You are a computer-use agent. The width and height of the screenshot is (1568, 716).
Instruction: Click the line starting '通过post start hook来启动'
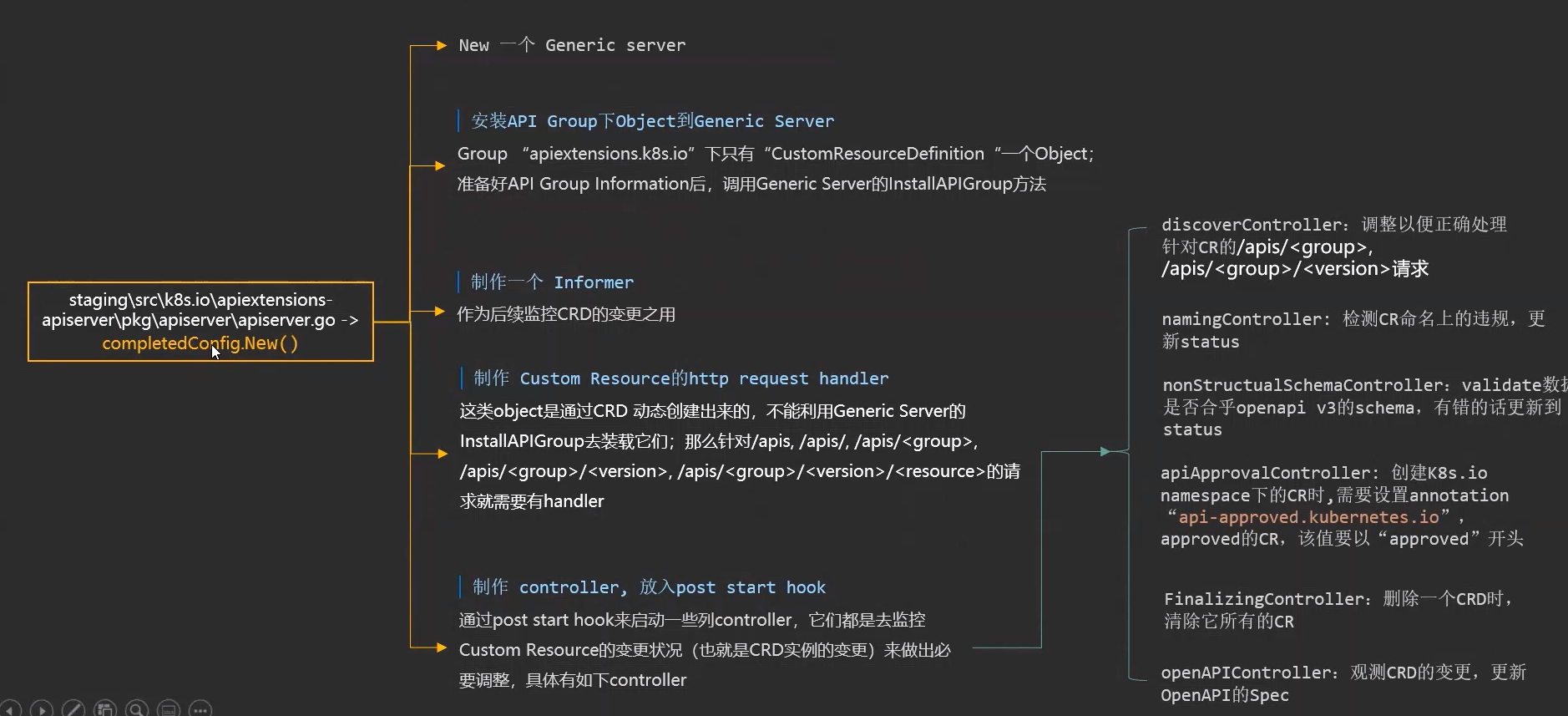coord(692,620)
